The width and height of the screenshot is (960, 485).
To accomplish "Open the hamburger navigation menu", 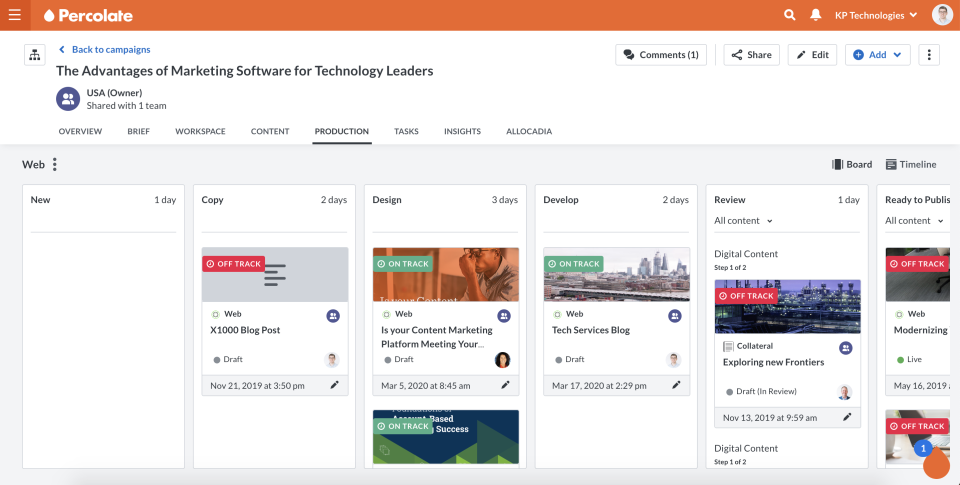I will click(15, 15).
